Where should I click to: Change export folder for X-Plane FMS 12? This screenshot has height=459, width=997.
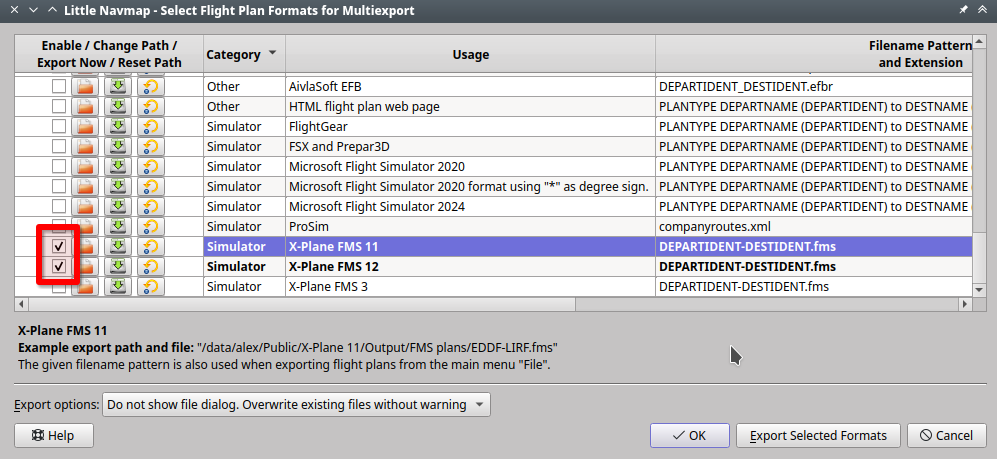click(x=85, y=266)
